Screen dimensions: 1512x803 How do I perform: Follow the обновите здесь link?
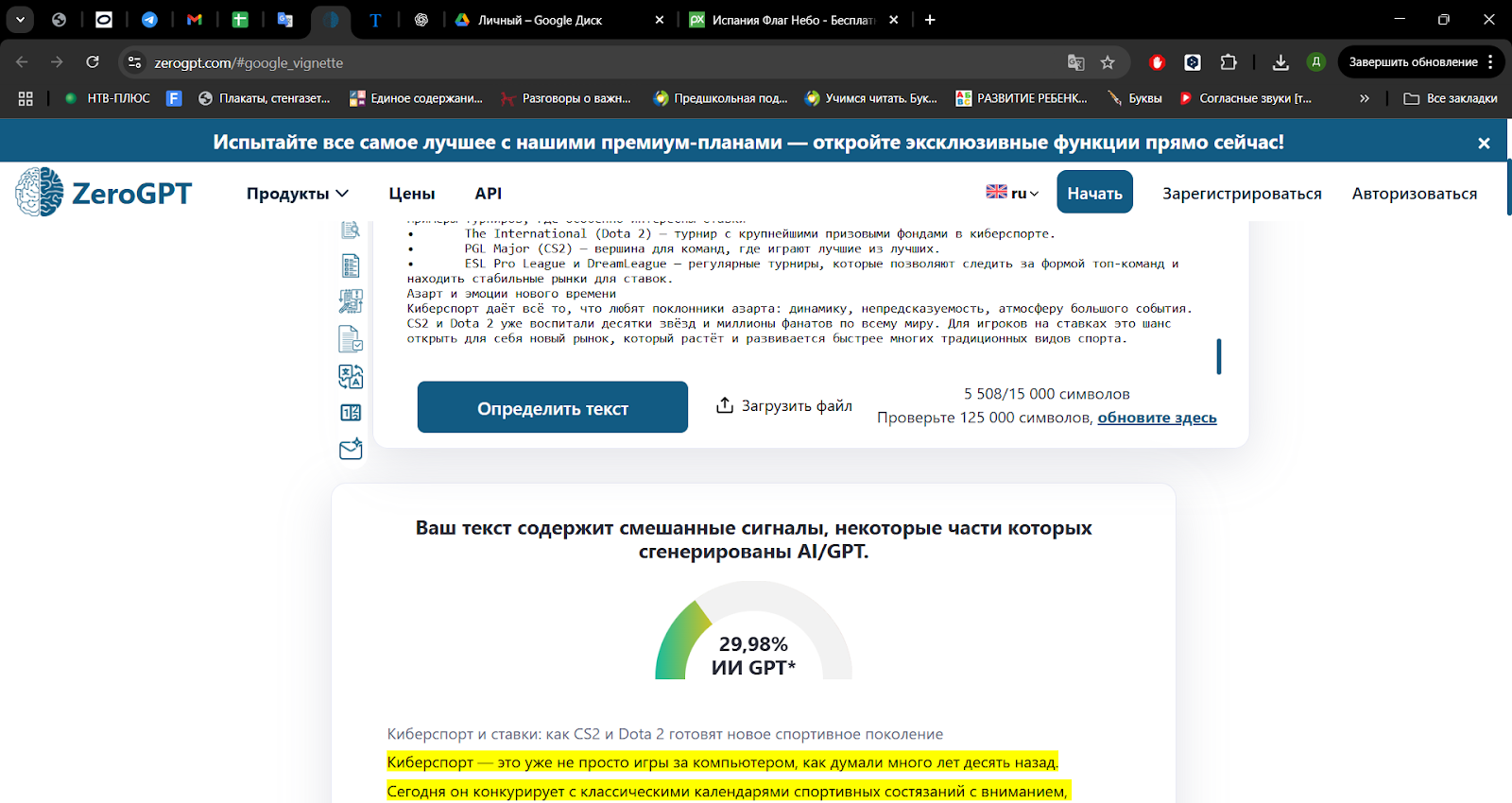1157,418
